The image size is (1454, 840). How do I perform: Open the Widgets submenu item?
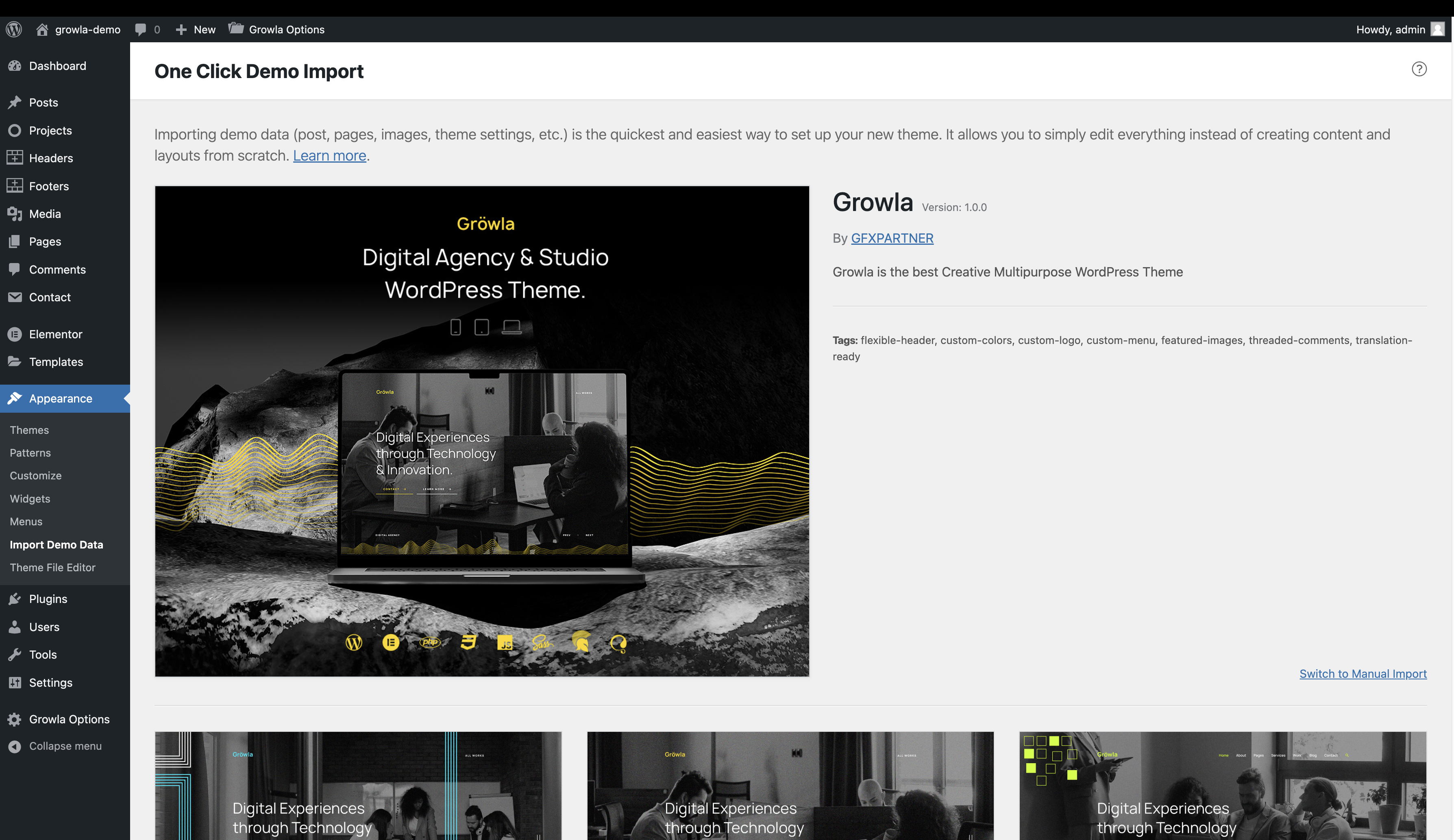[30, 498]
